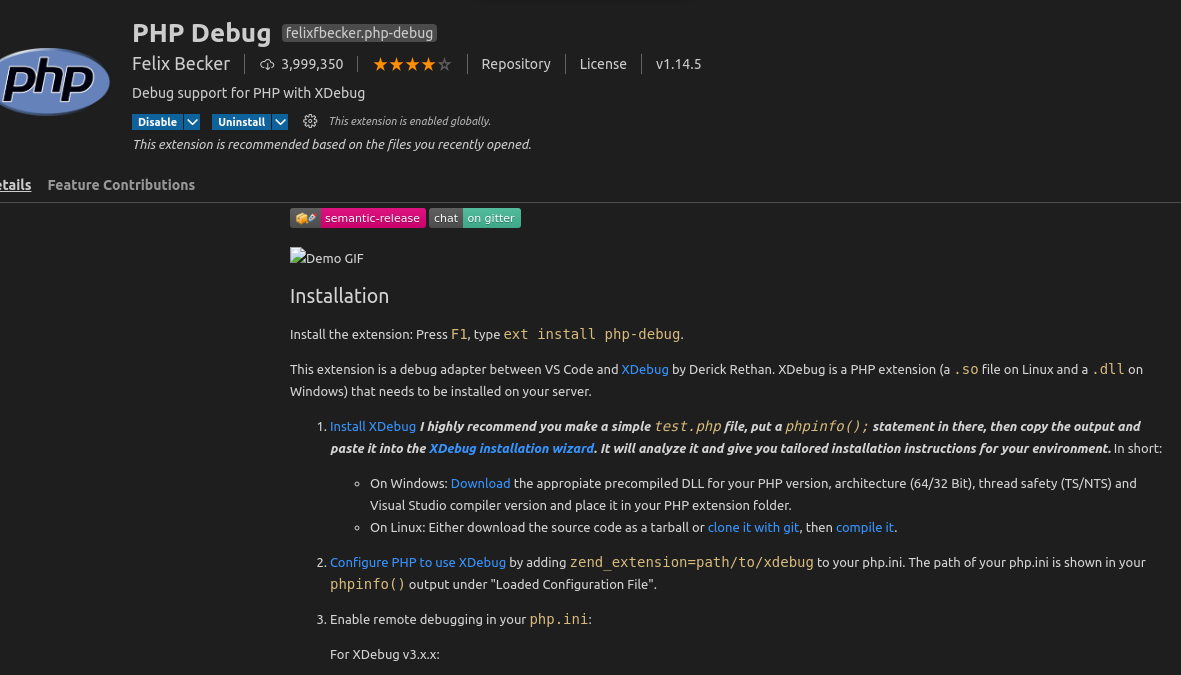Open the License link

[x=603, y=64]
